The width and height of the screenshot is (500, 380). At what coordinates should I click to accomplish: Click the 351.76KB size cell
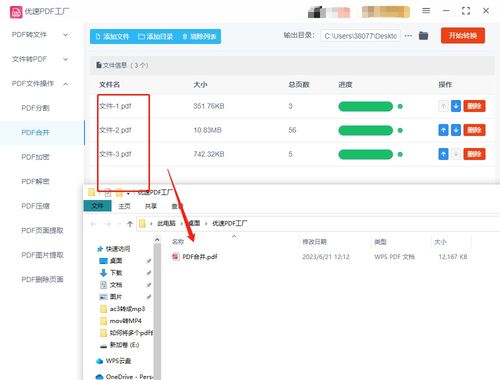pyautogui.click(x=209, y=106)
